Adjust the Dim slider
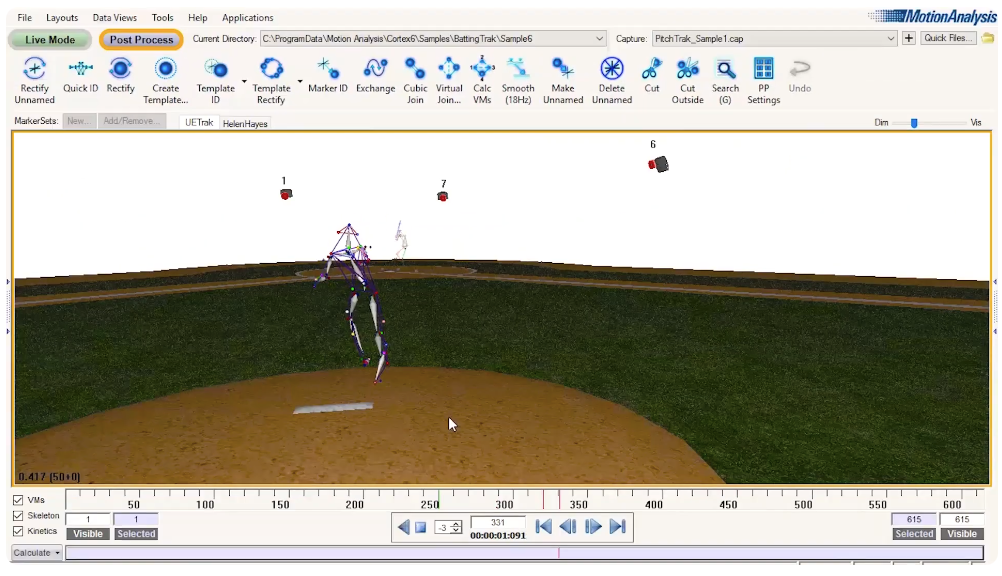 point(914,122)
